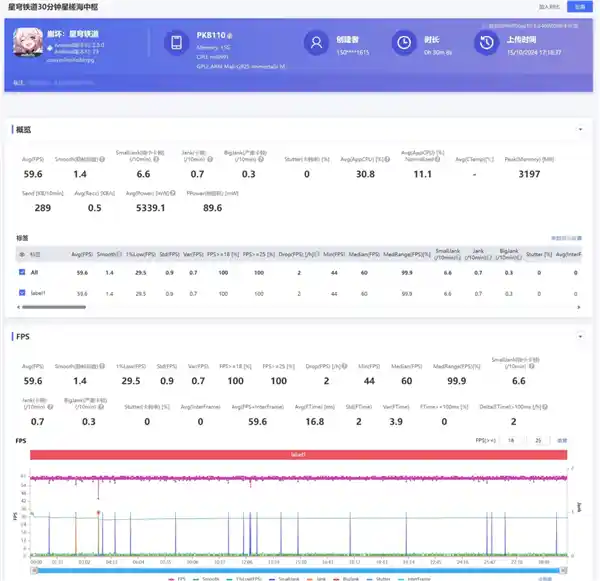Click the MedRange(FPS) value 99.9 in FPS section
The width and height of the screenshot is (600, 581).
tap(457, 381)
